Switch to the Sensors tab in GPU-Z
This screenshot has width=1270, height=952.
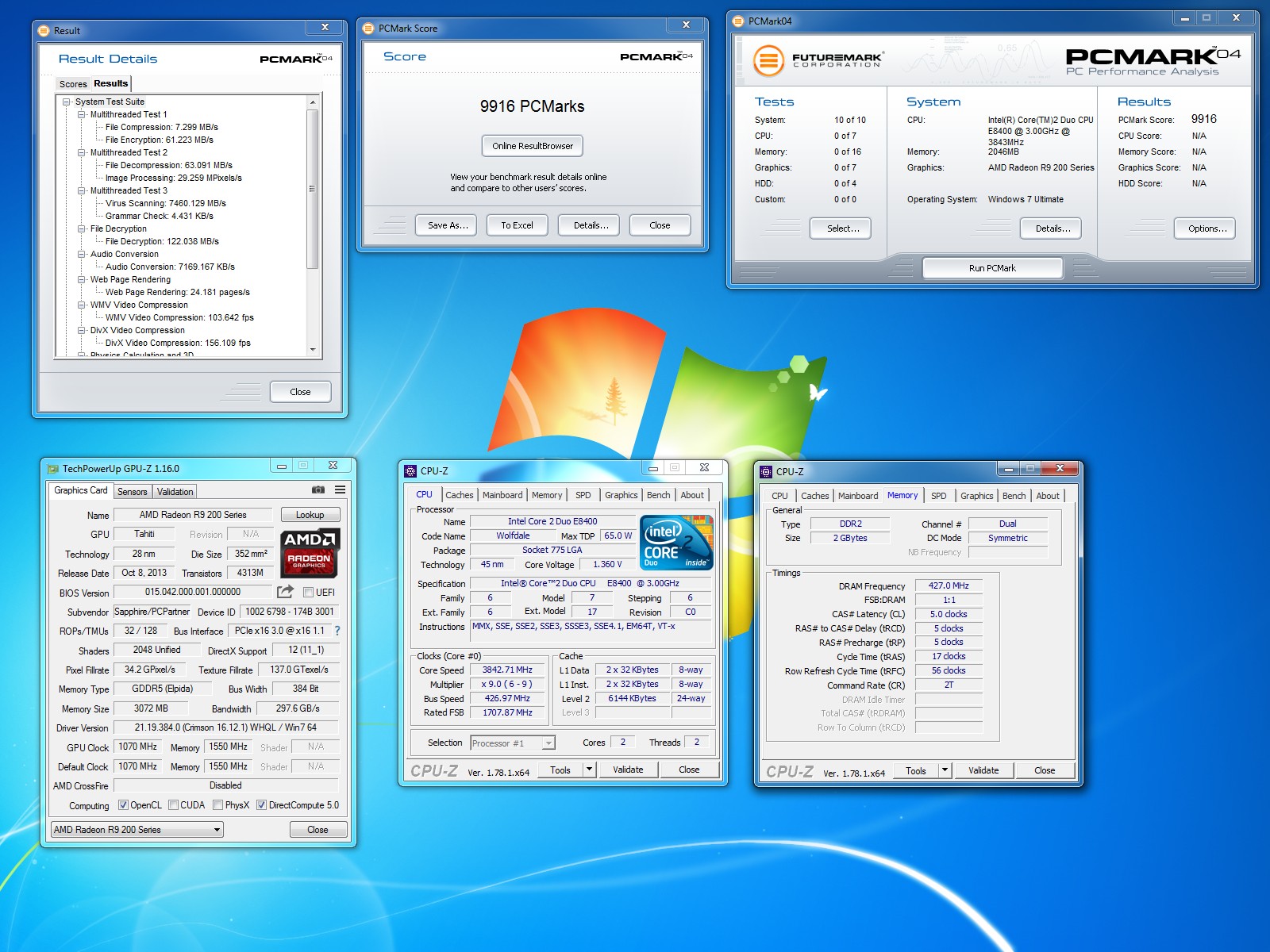tap(133, 492)
